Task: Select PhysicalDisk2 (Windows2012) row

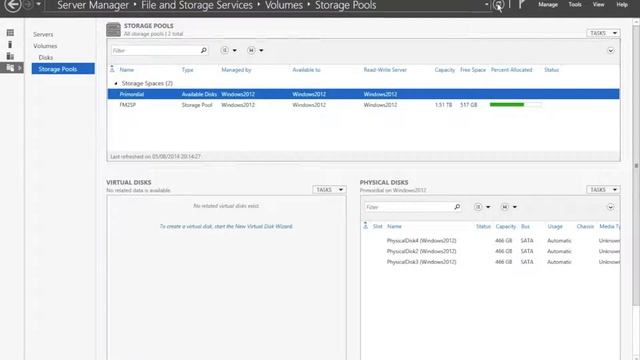Action: (490, 251)
